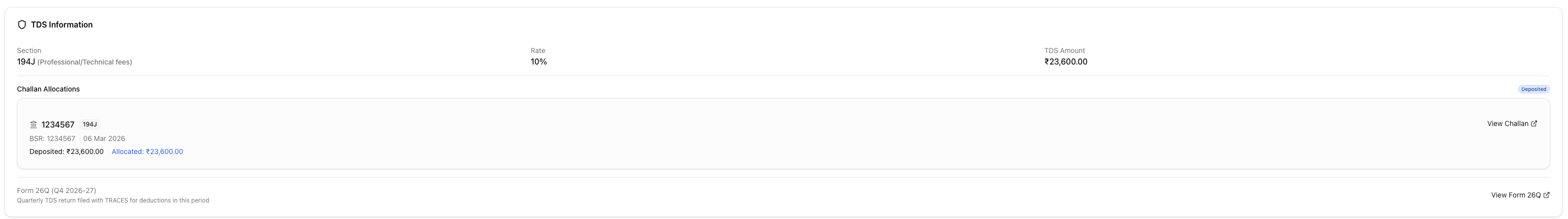Image resolution: width=1568 pixels, height=219 pixels.
Task: Click the Quarterly TDS return description text
Action: (113, 200)
